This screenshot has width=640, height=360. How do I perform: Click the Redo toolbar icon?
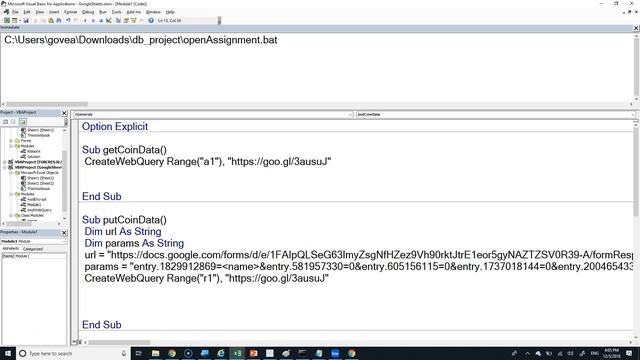pos(76,20)
